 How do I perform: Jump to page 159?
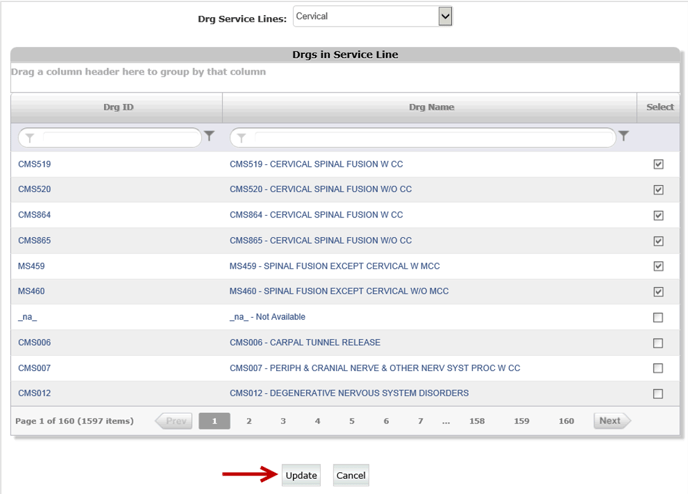[x=522, y=421]
